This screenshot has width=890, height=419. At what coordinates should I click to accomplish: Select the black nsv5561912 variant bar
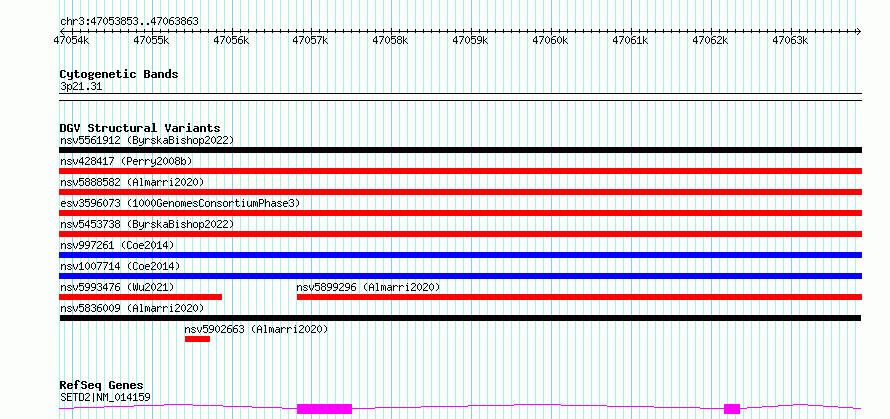coord(460,150)
